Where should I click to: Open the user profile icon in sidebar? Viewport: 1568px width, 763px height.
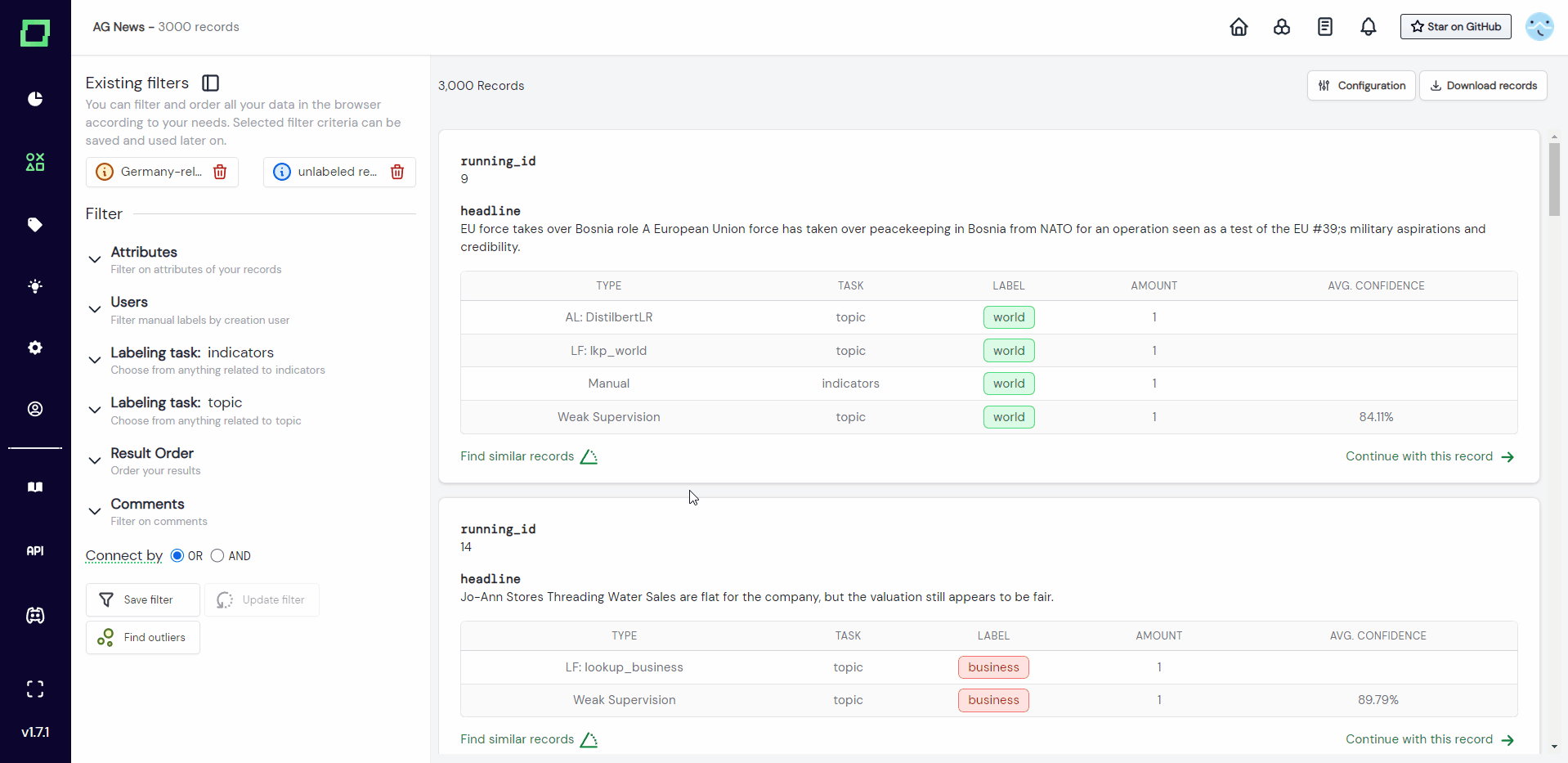(35, 409)
